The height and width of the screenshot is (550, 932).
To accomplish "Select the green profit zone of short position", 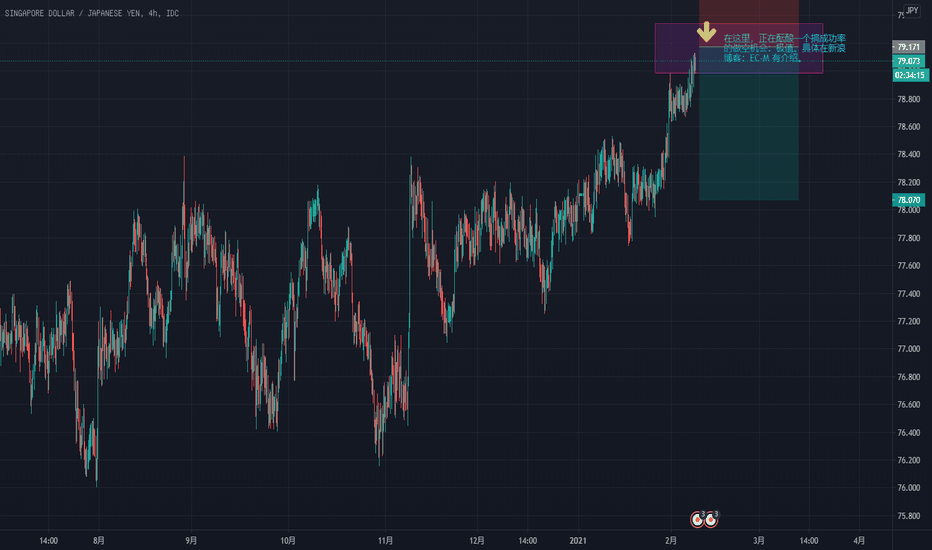I will pyautogui.click(x=749, y=124).
